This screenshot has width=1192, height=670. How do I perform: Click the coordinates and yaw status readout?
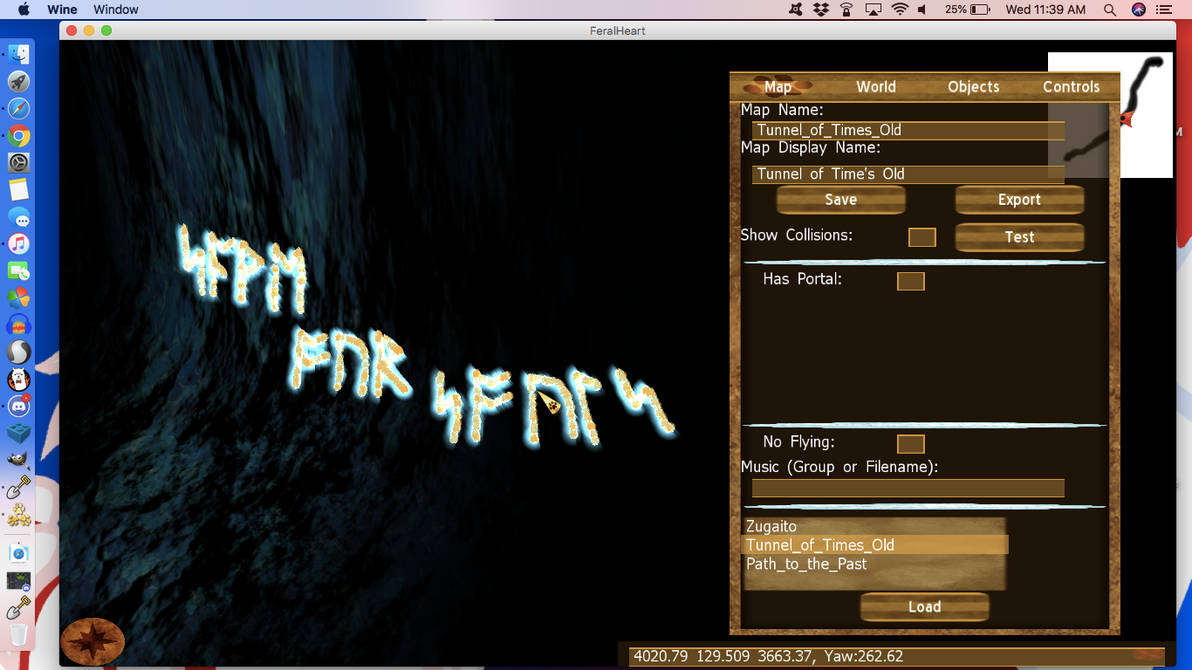tap(896, 656)
